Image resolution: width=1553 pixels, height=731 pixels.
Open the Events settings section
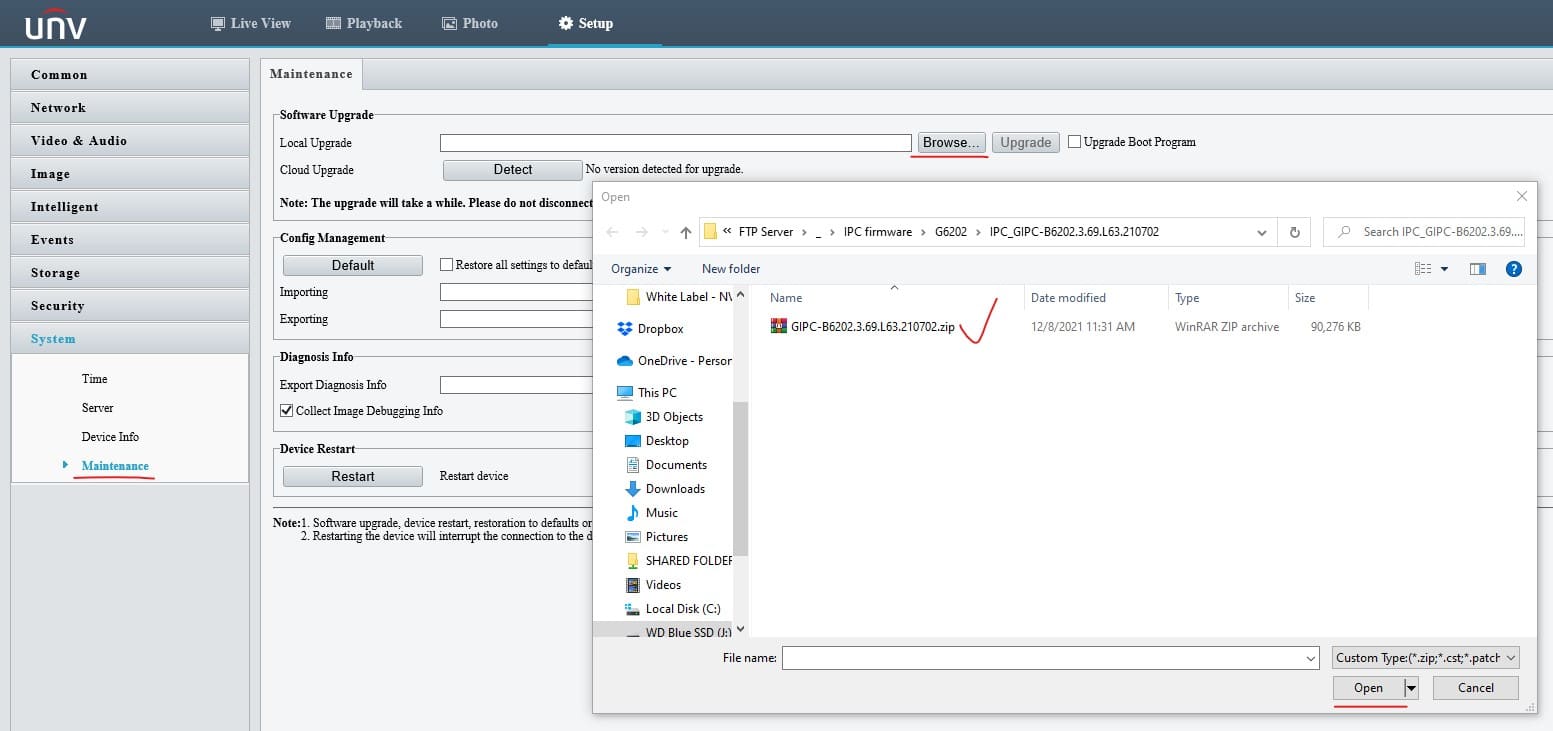130,240
